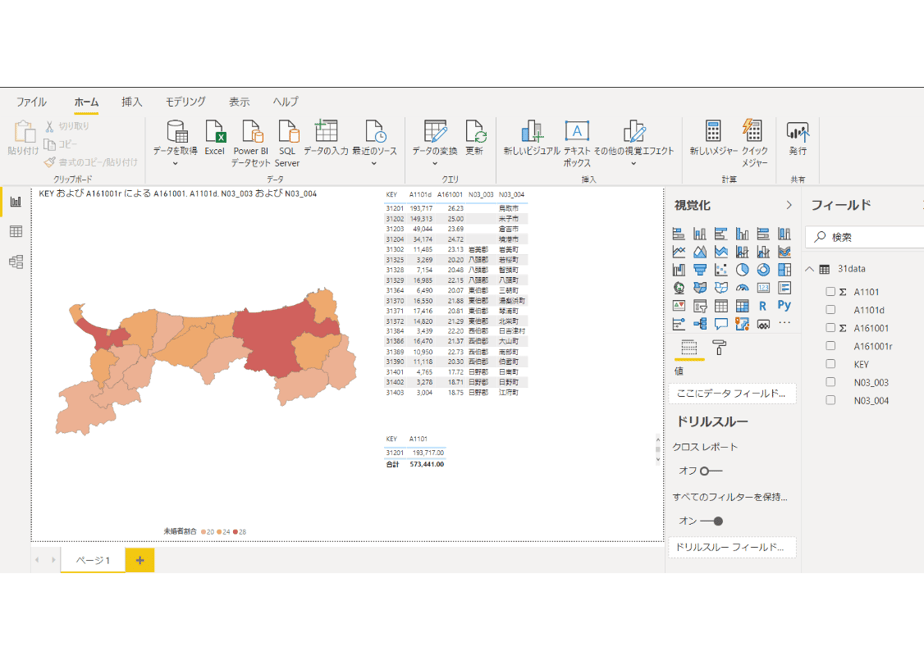The image size is (924, 660).
Task: Click the legend swatch for 20
Action: 204,532
